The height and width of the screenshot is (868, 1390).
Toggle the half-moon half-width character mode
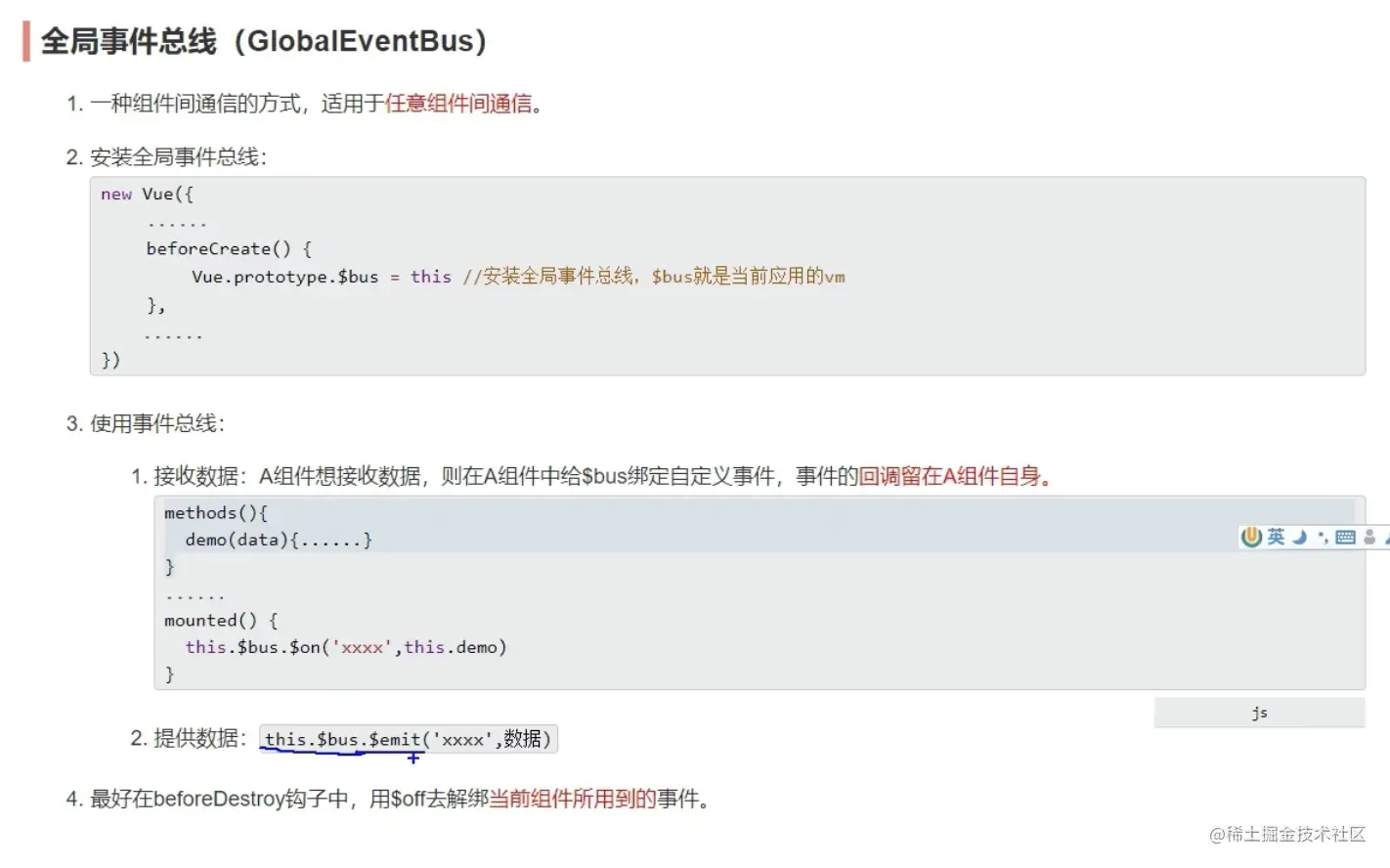point(1299,537)
